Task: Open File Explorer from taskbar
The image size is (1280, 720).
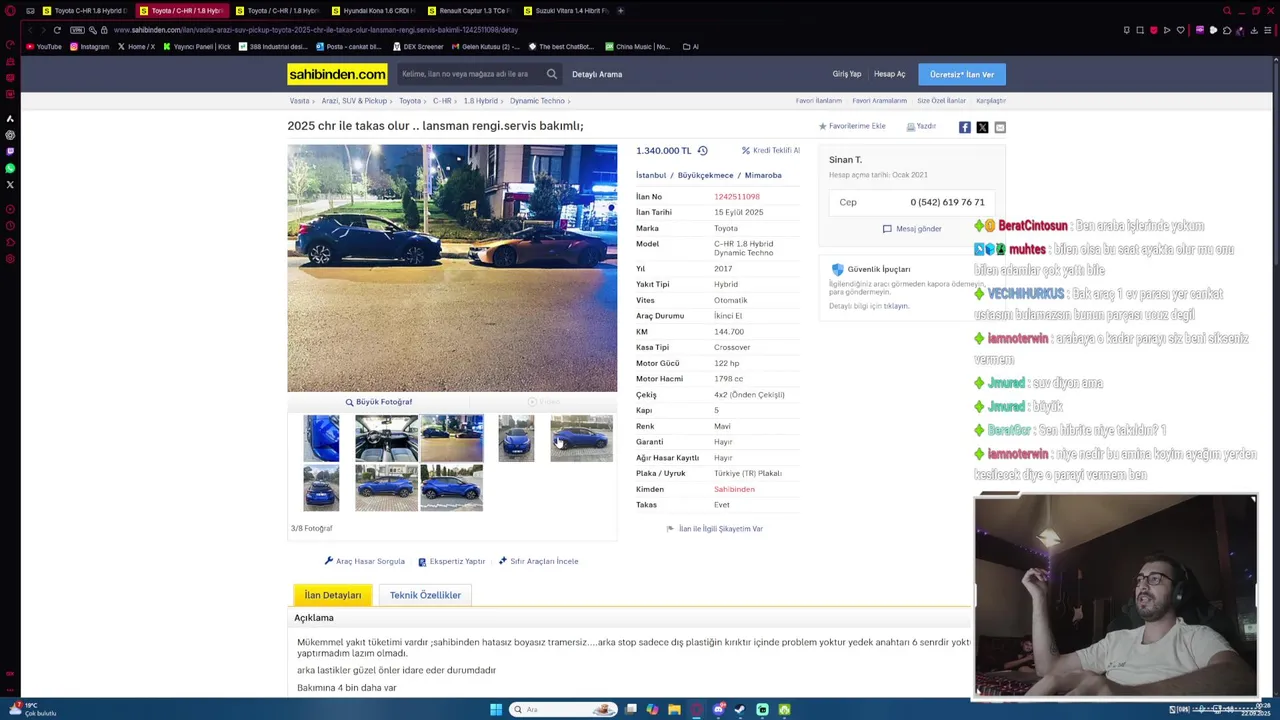Action: click(x=674, y=710)
